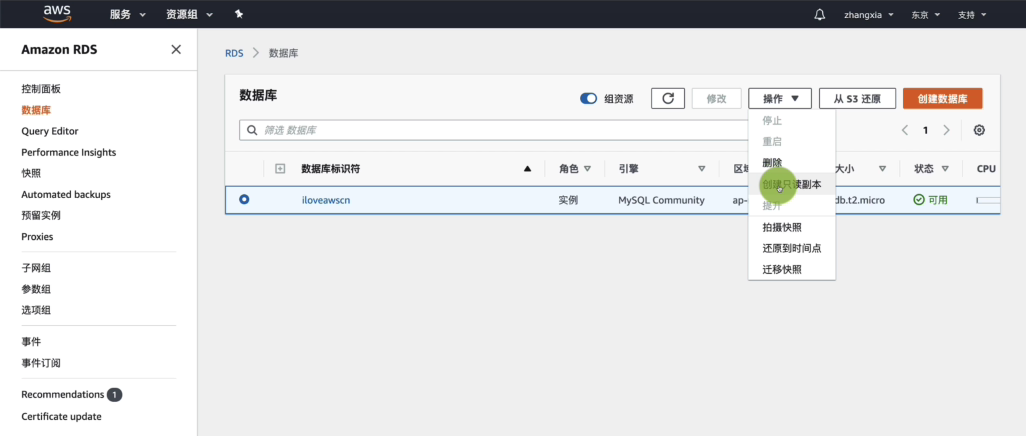Open the 支持 dropdown
The width and height of the screenshot is (1026, 436).
pyautogui.click(x=971, y=14)
